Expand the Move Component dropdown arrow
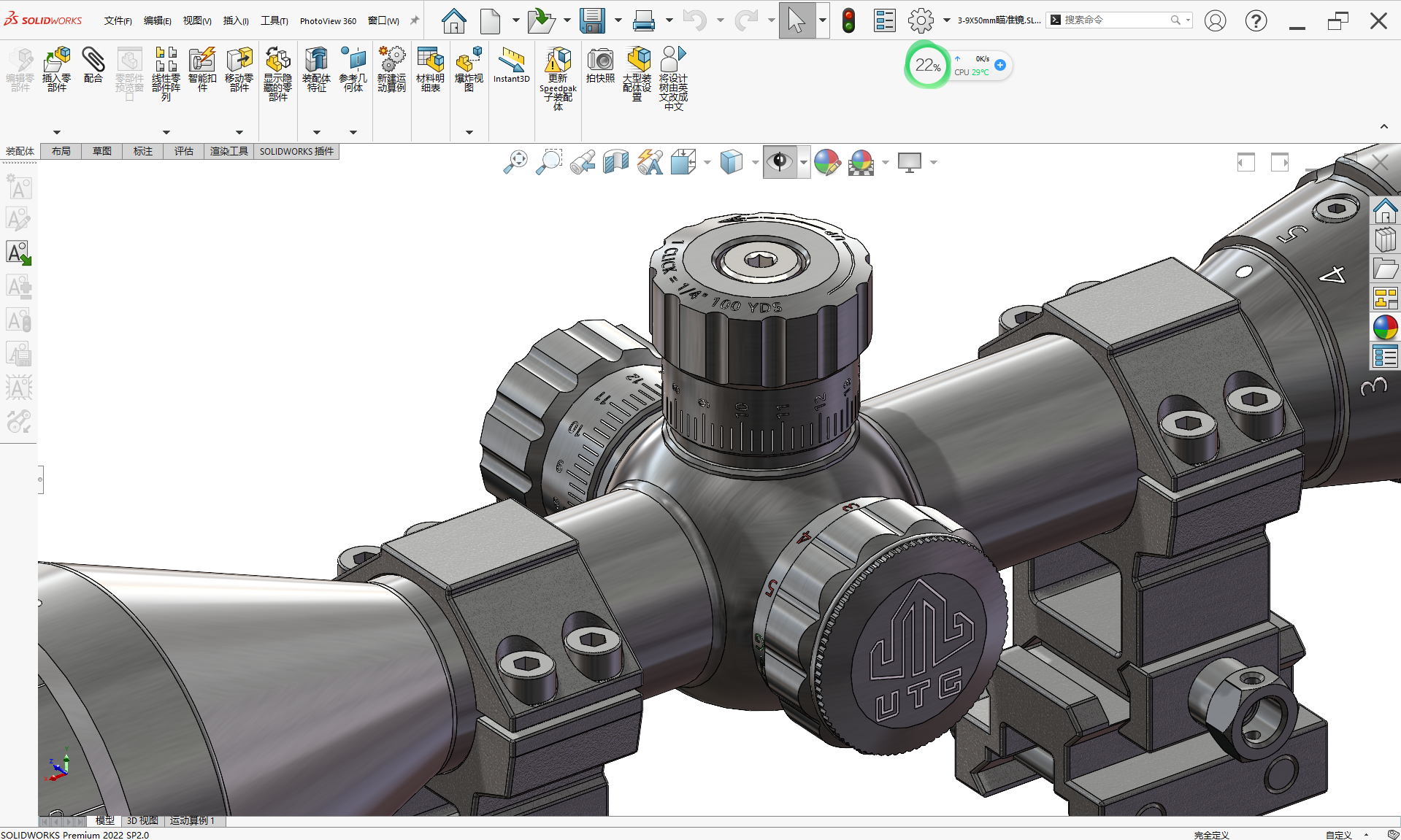The image size is (1401, 840). (239, 132)
